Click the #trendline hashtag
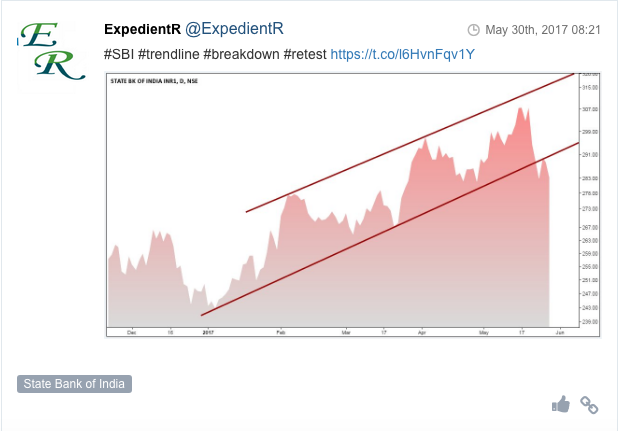 (169, 54)
